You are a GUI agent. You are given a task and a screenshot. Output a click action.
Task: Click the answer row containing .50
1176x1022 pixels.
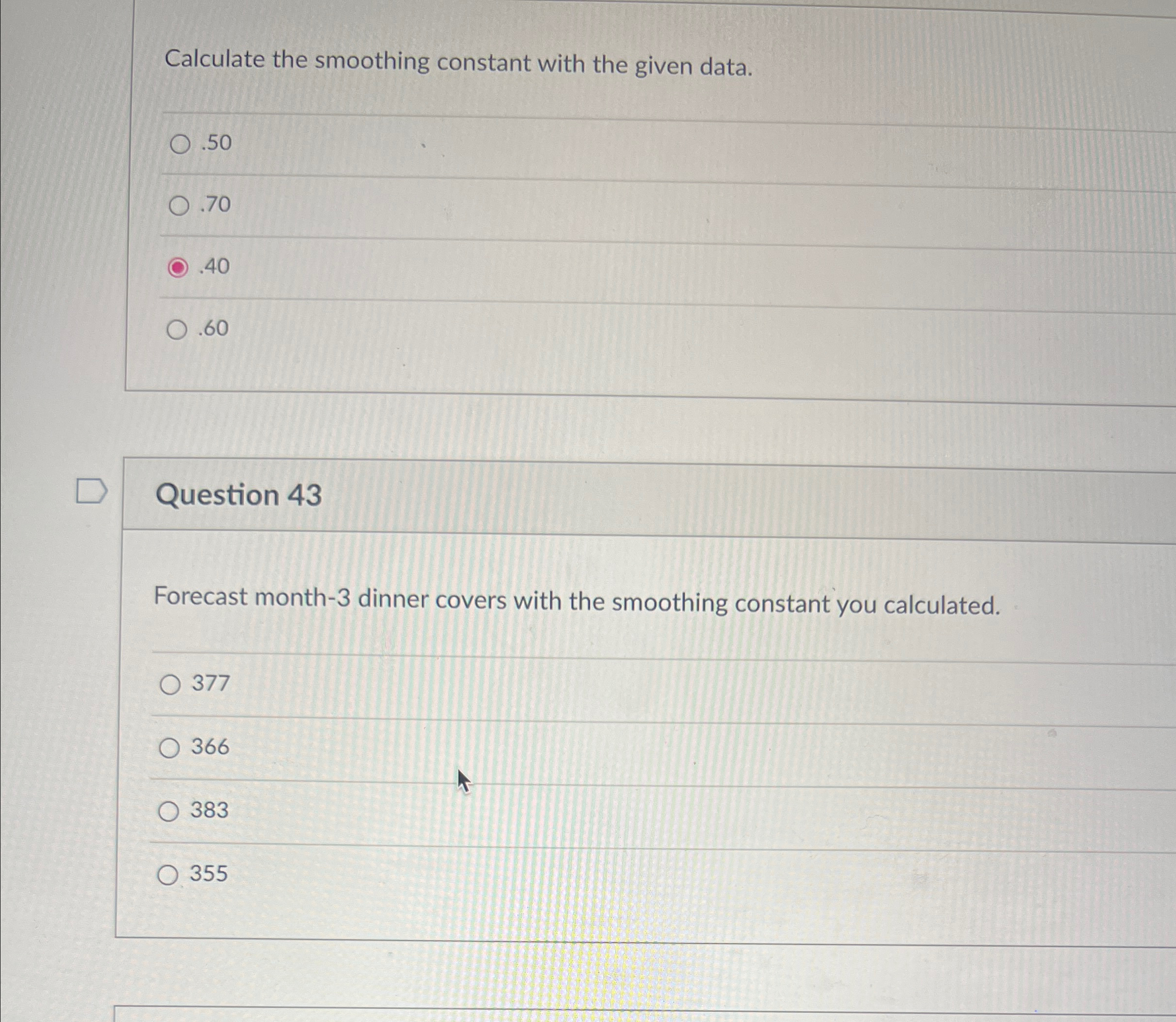[x=513, y=144]
